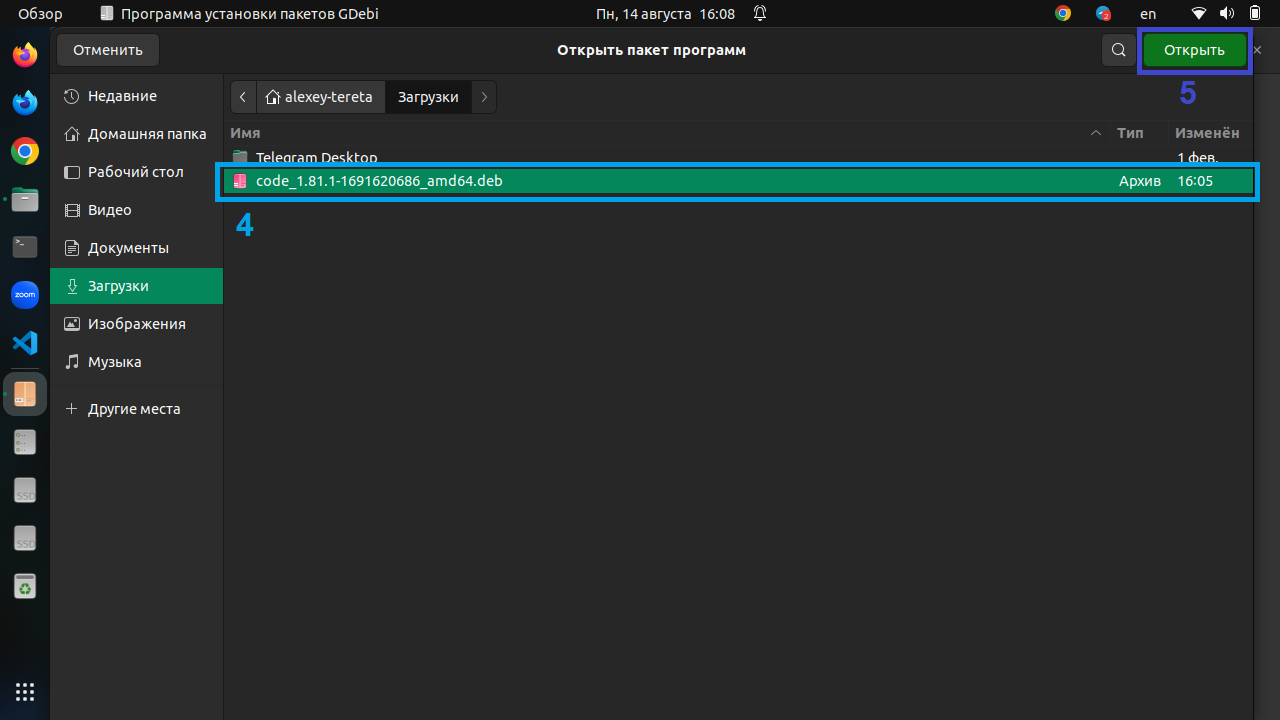
Task: Select Рабочий стол in sidebar
Action: [136, 172]
